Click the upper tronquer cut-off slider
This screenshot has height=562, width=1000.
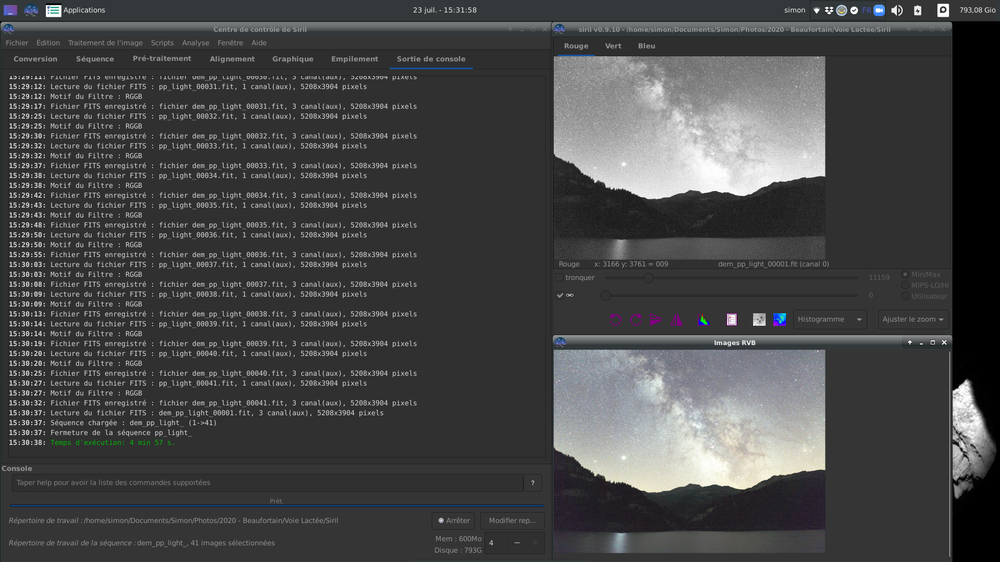648,278
